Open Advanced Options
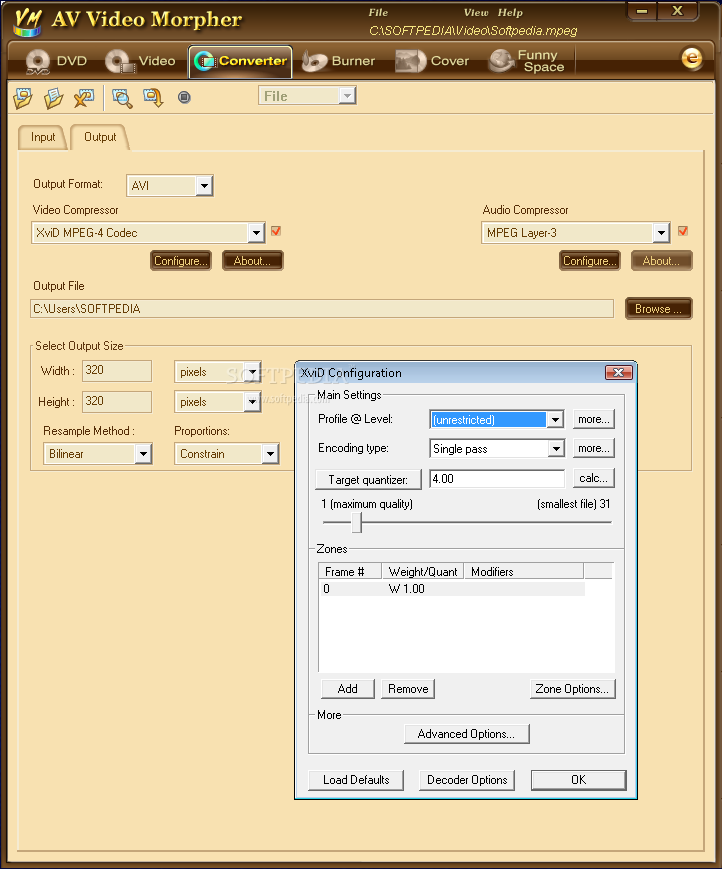This screenshot has width=722, height=869. coord(467,734)
